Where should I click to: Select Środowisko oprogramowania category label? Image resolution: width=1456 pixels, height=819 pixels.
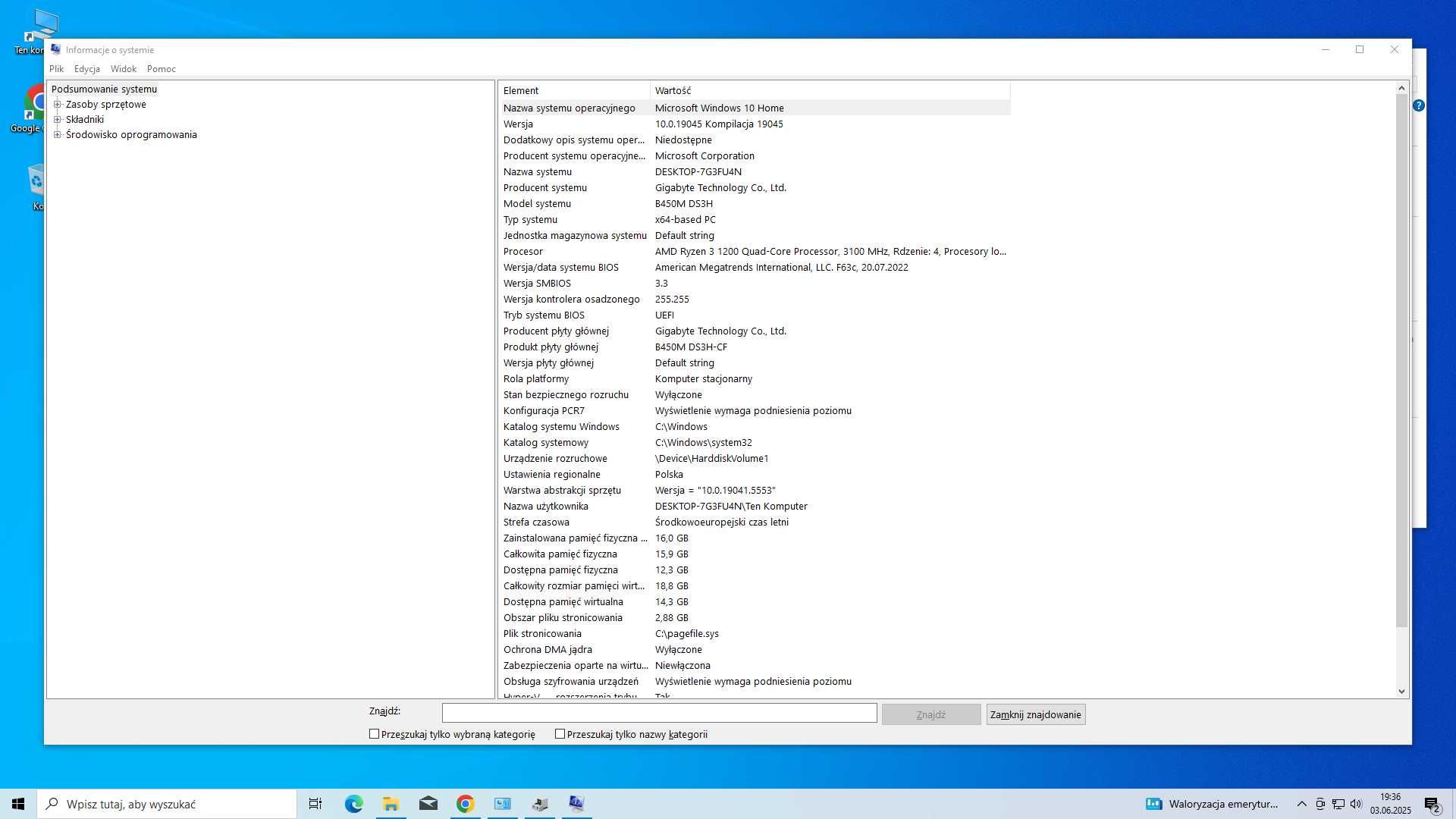[131, 135]
